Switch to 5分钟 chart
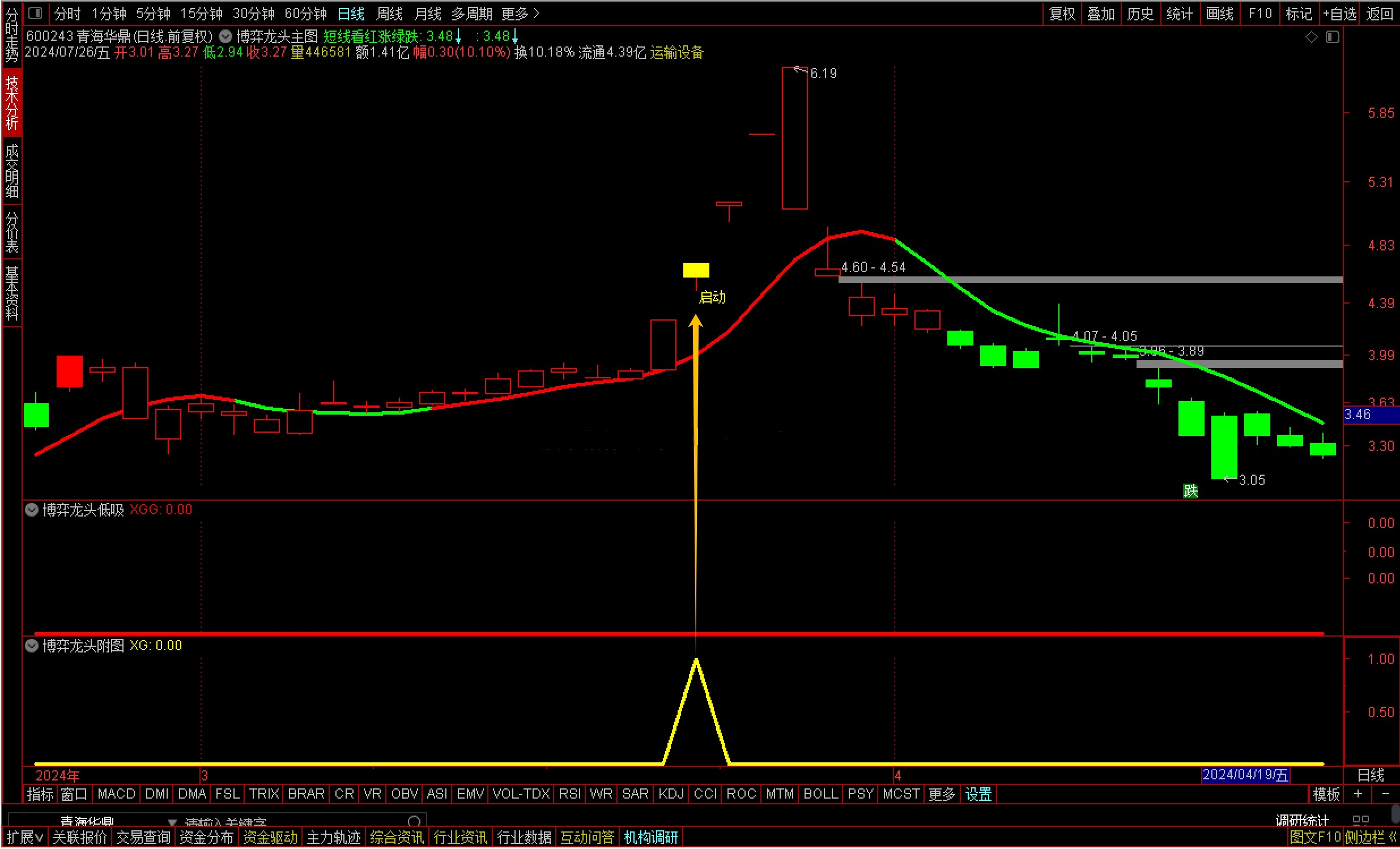Image resolution: width=1400 pixels, height=849 pixels. 154,13
